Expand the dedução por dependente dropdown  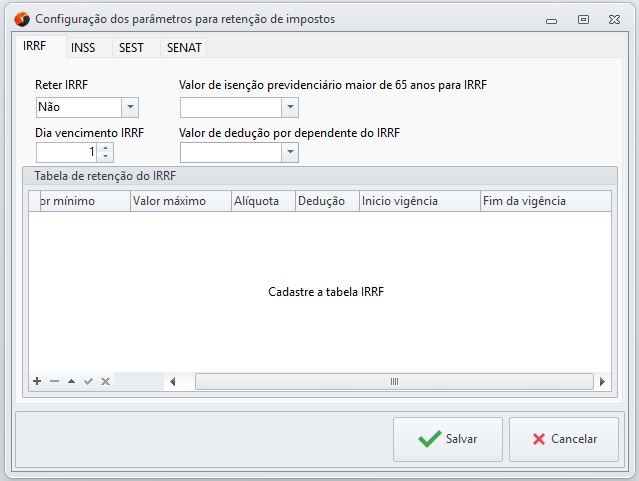point(289,152)
